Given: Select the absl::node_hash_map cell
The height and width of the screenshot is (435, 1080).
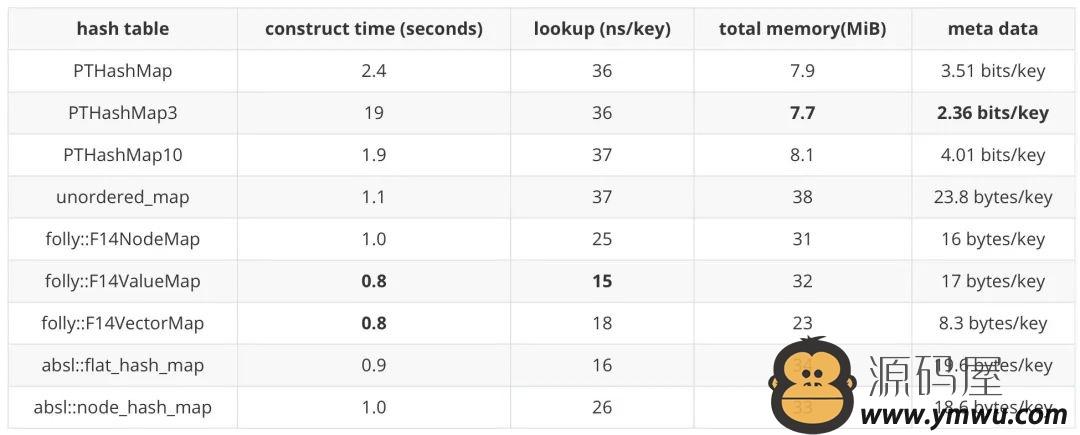Looking at the screenshot, I should click(x=123, y=407).
